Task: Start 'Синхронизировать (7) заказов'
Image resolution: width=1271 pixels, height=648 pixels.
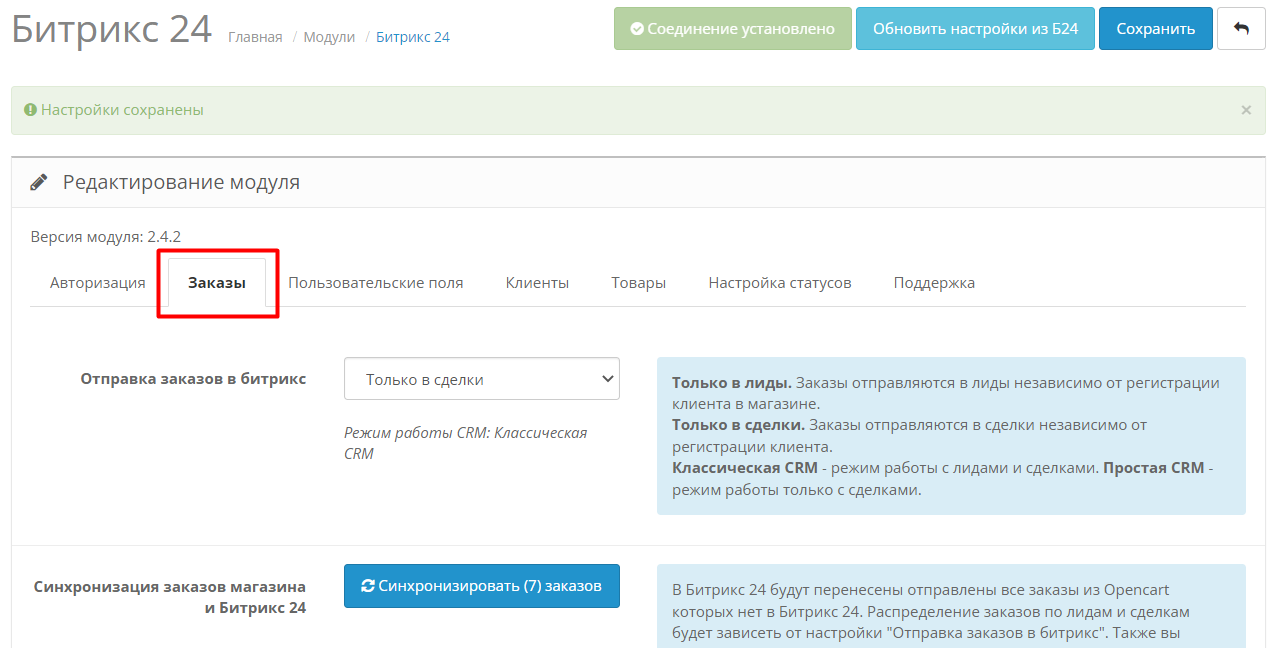Action: coord(481,586)
